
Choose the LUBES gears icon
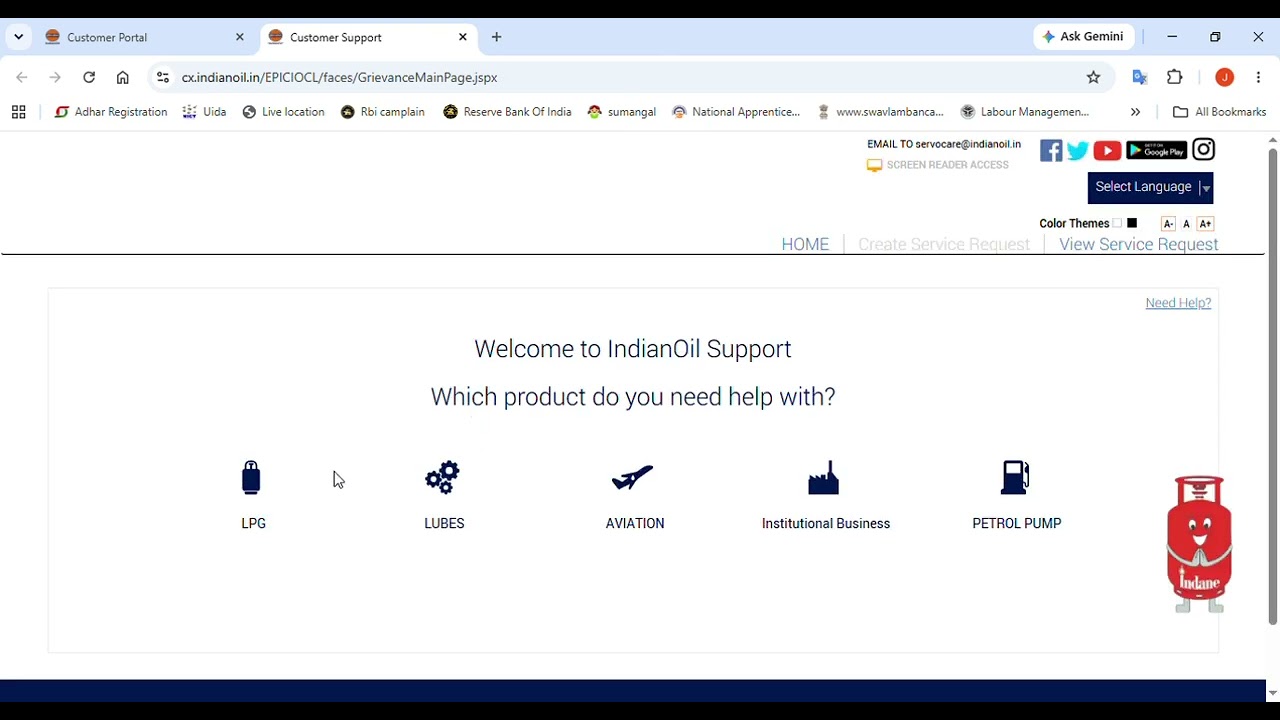click(x=442, y=478)
